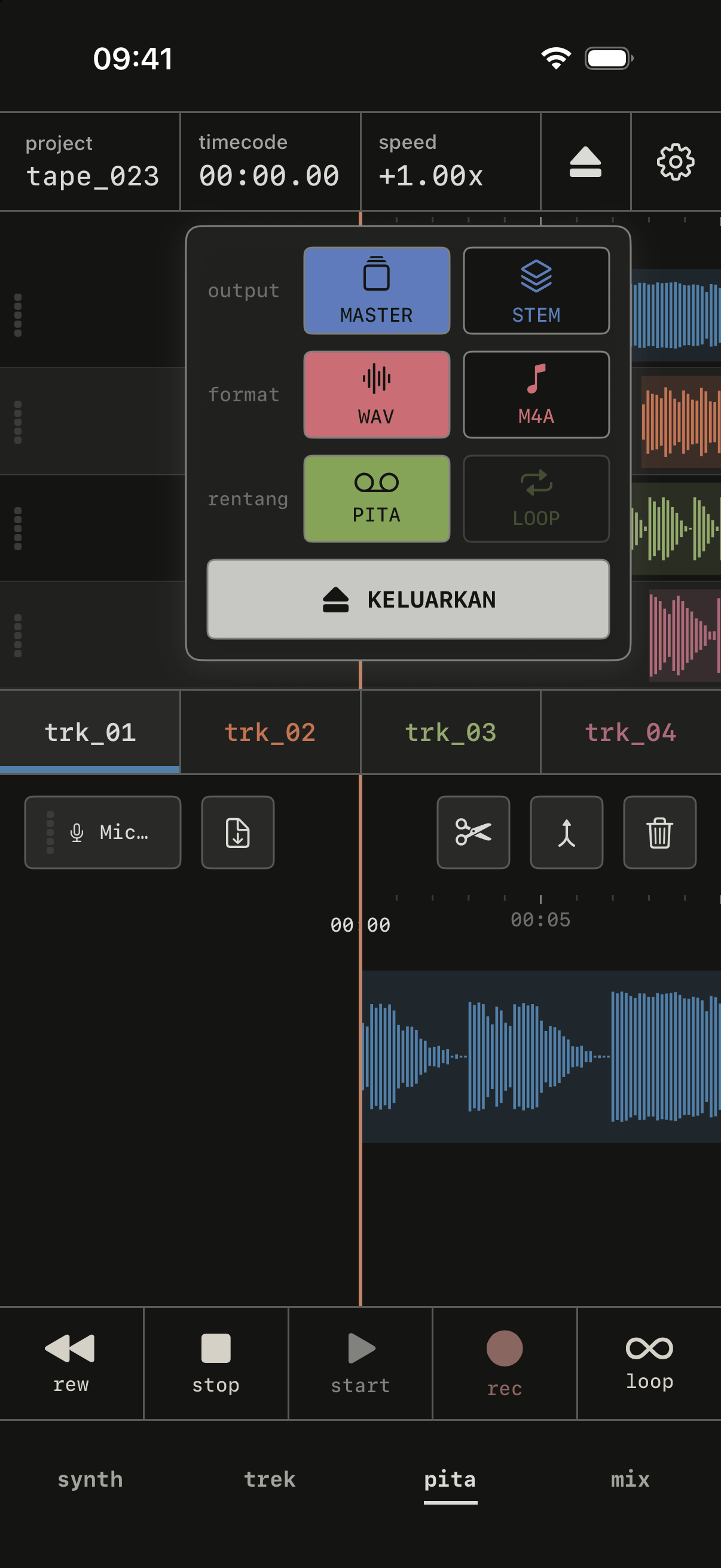This screenshot has height=1568, width=721.
Task: Click the merge tracks icon
Action: tap(566, 832)
